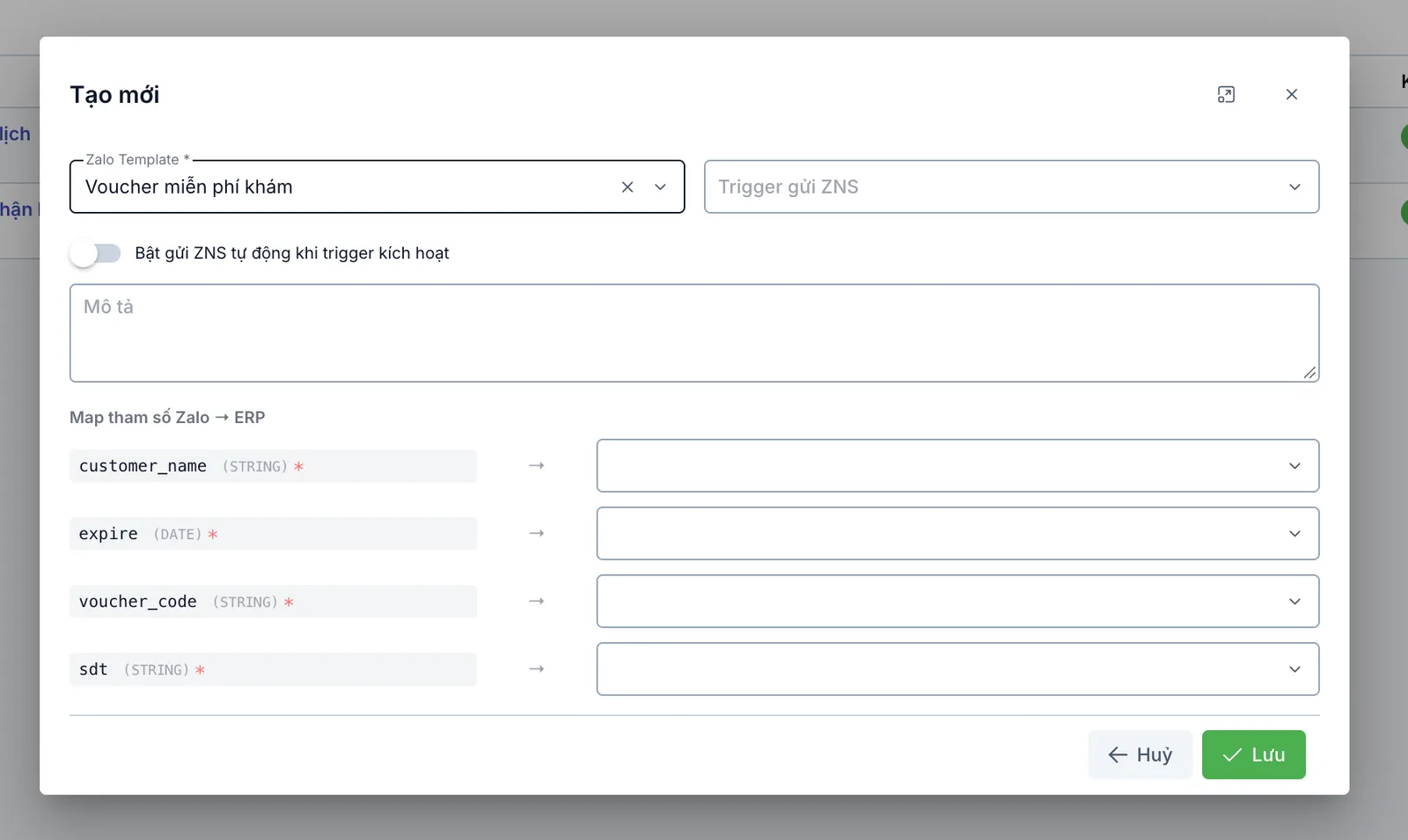
Task: Close the Tạo mới dialog
Action: tap(1292, 95)
